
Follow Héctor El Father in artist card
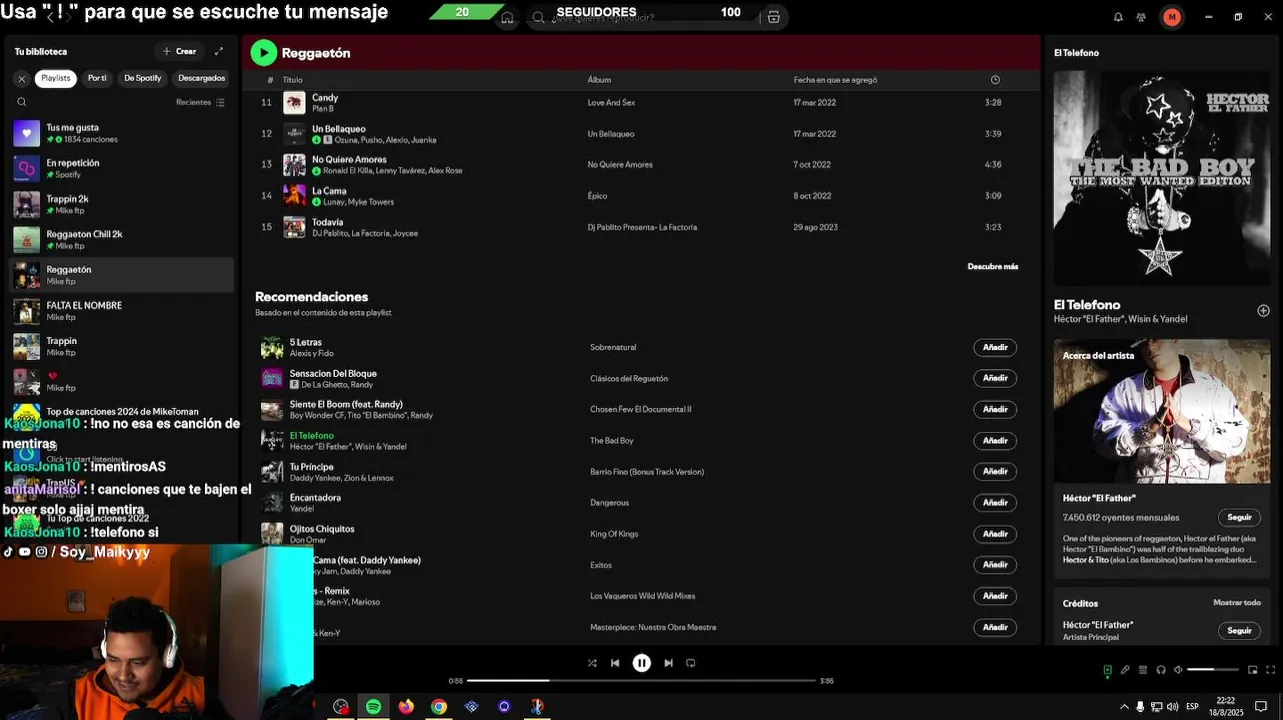pos(1239,517)
